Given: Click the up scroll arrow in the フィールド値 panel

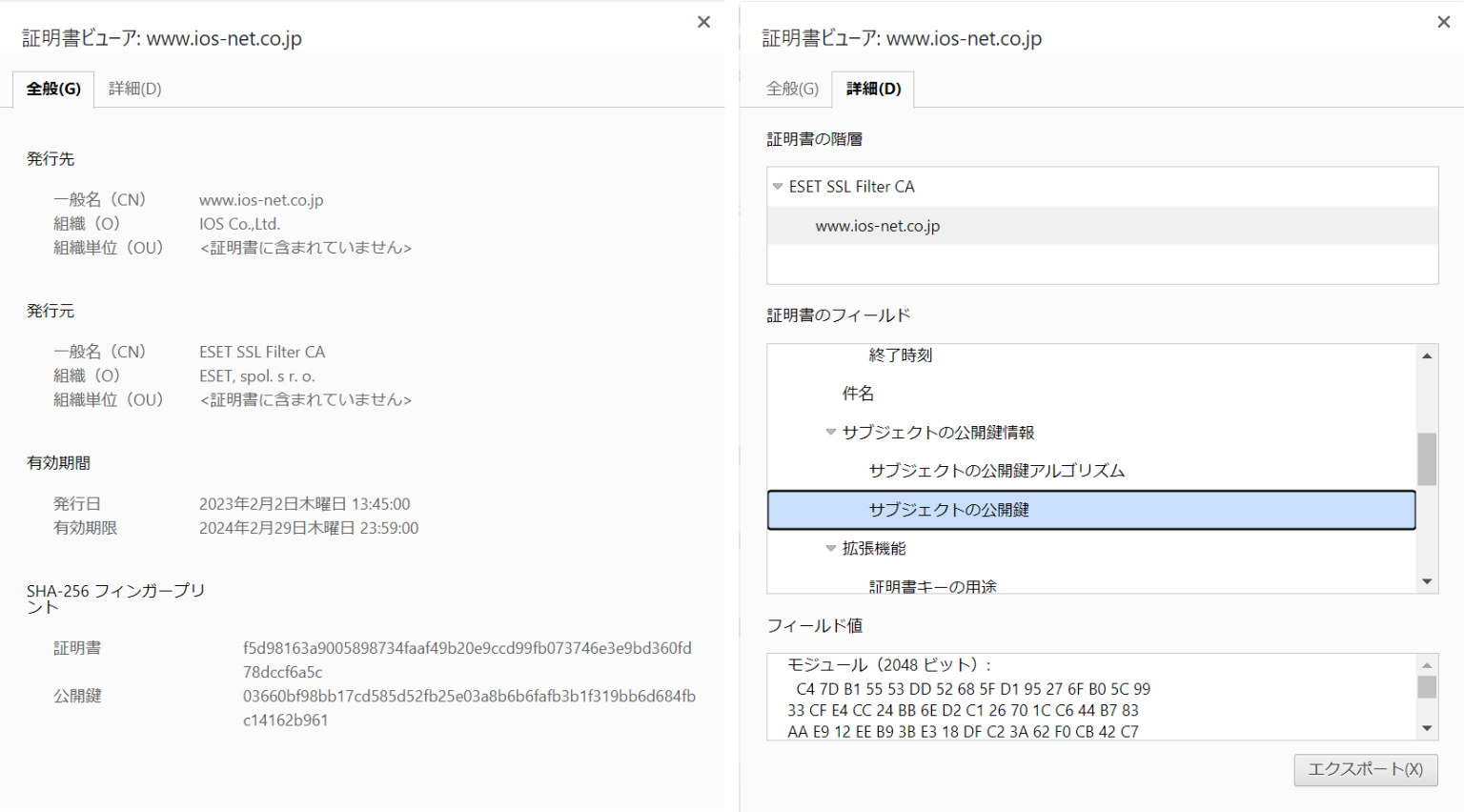Looking at the screenshot, I should 1427,664.
